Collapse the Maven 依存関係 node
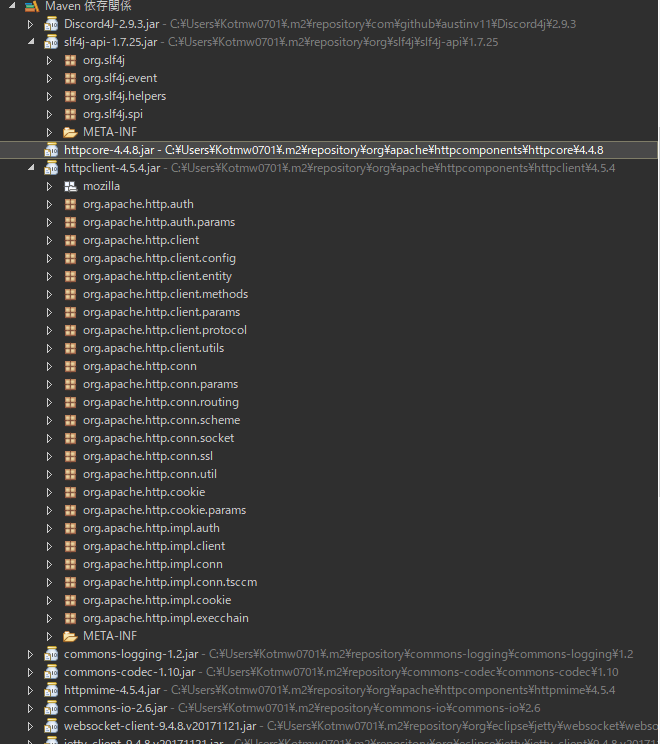 click(13, 5)
